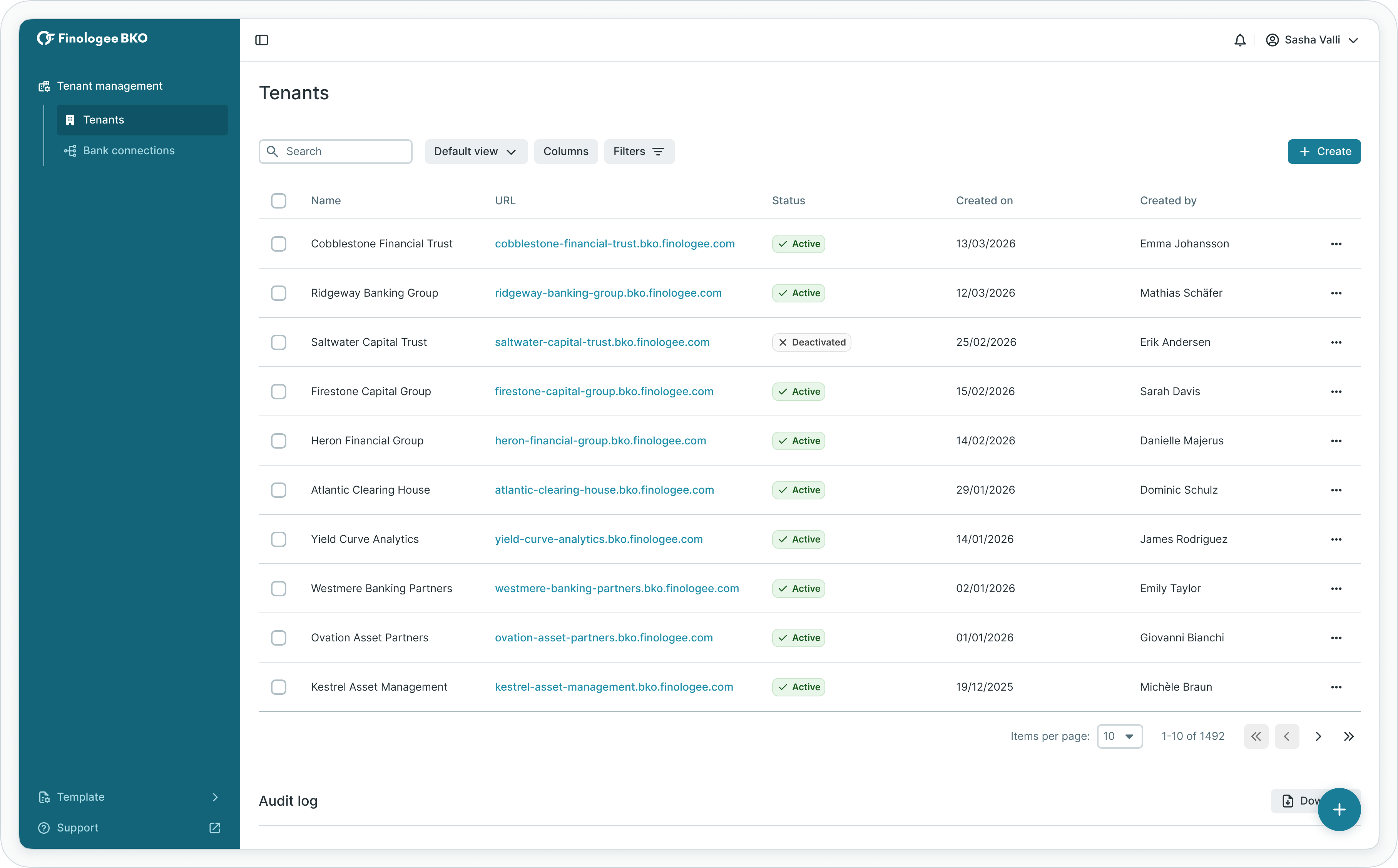The height and width of the screenshot is (868, 1398).
Task: Expand the Template menu chevron in the sidebar
Action: (215, 797)
